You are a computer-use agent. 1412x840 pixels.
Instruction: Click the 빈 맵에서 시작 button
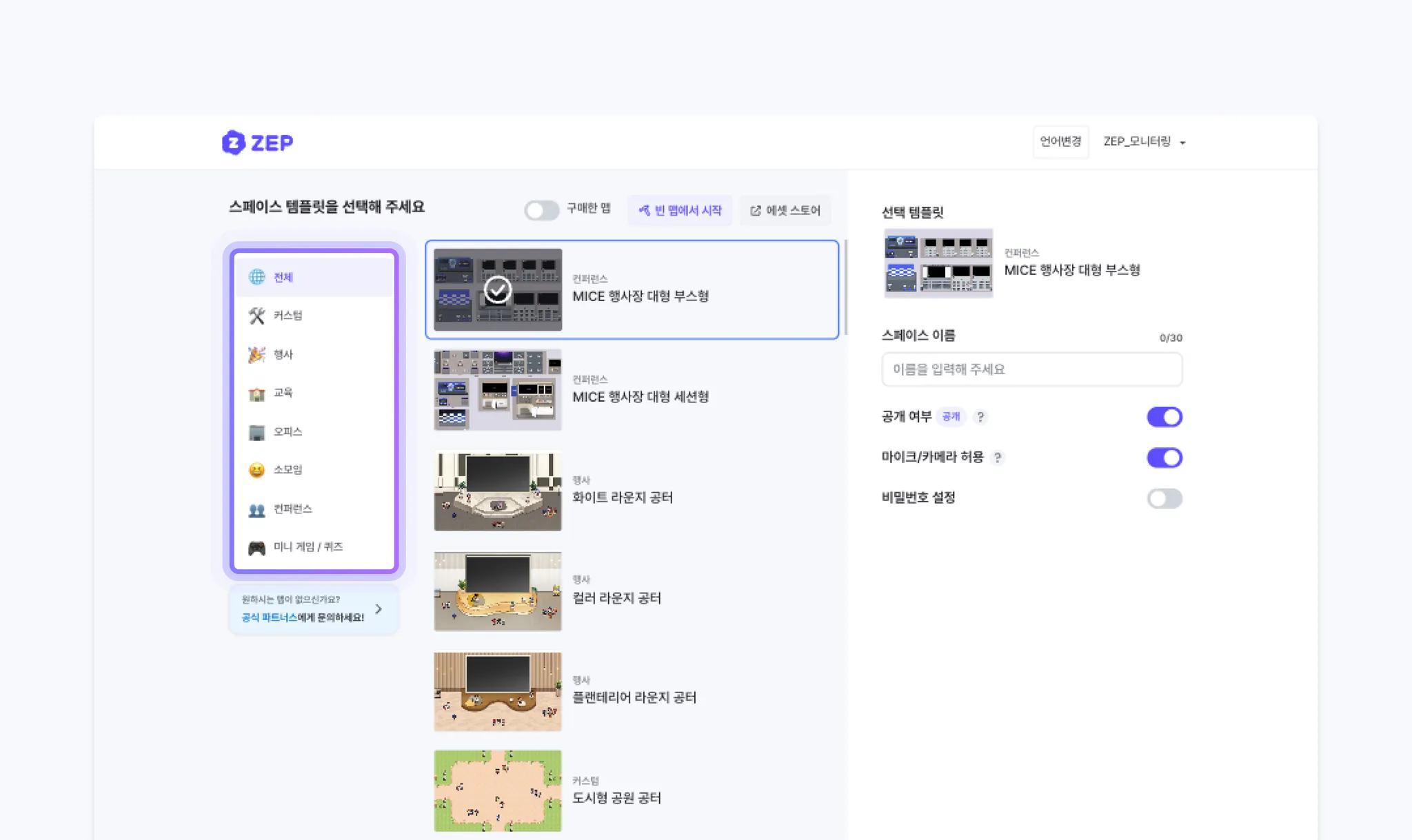pos(680,210)
